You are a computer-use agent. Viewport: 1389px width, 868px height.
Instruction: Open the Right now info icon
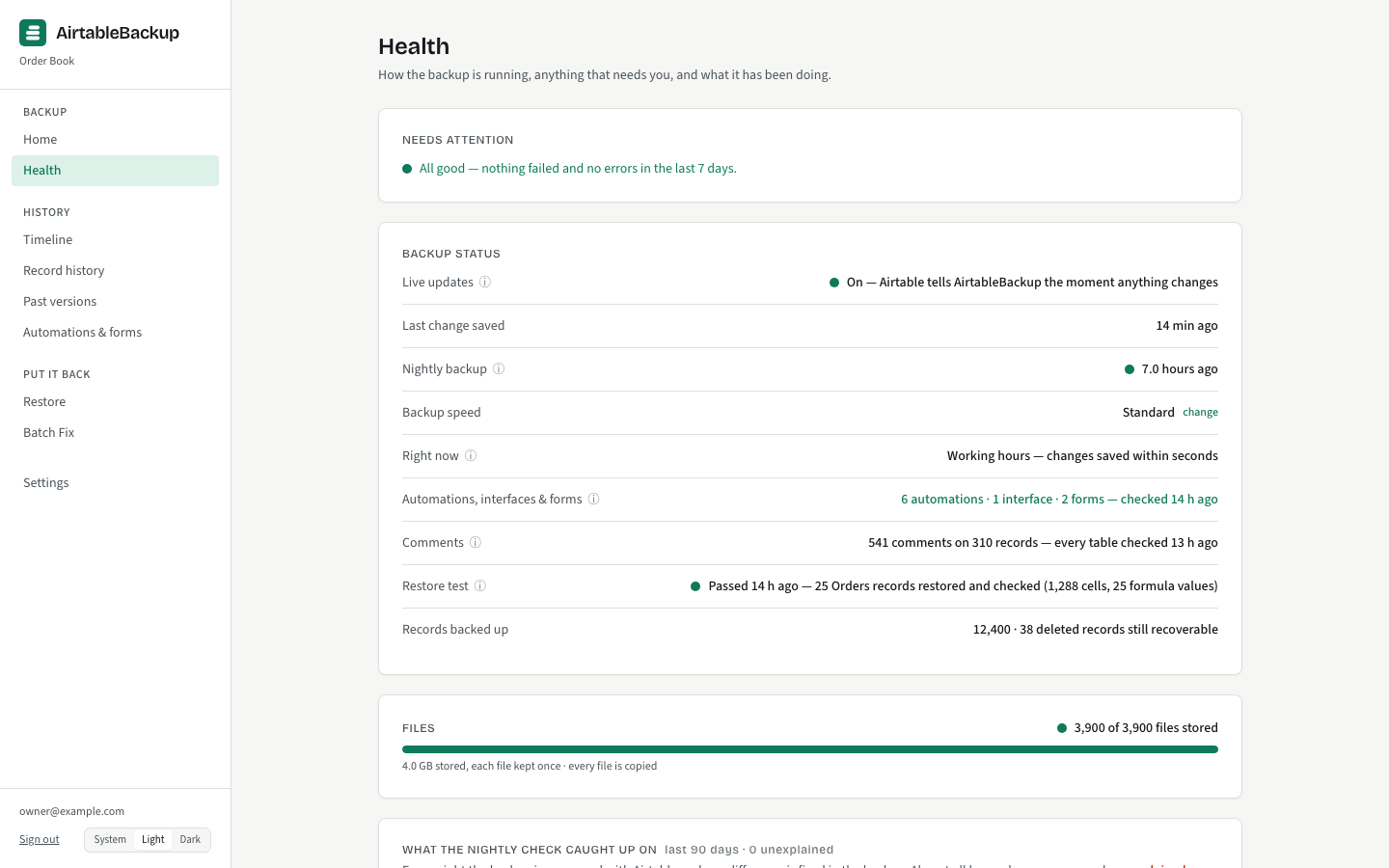471,456
